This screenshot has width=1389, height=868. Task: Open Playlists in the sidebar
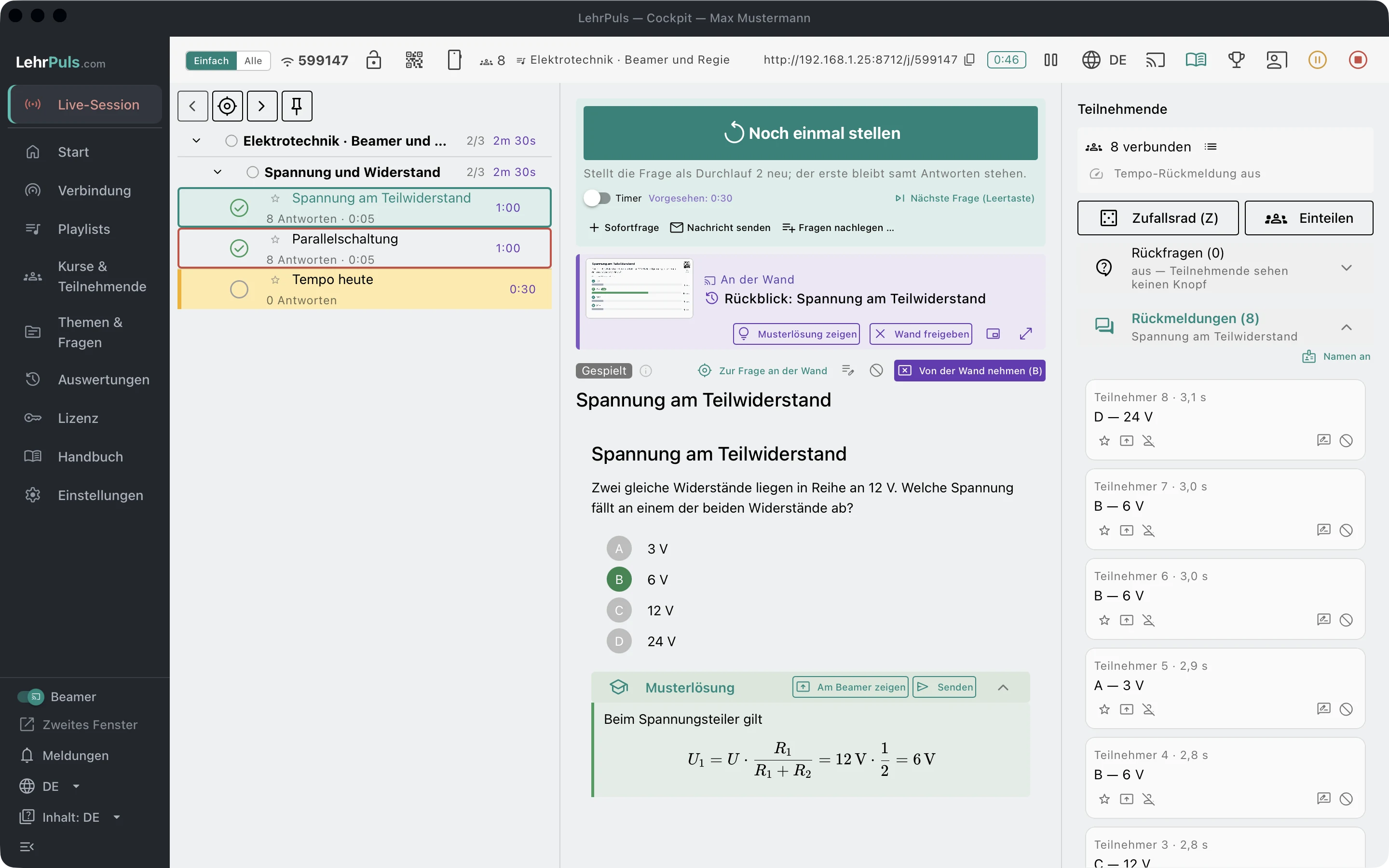coord(85,229)
